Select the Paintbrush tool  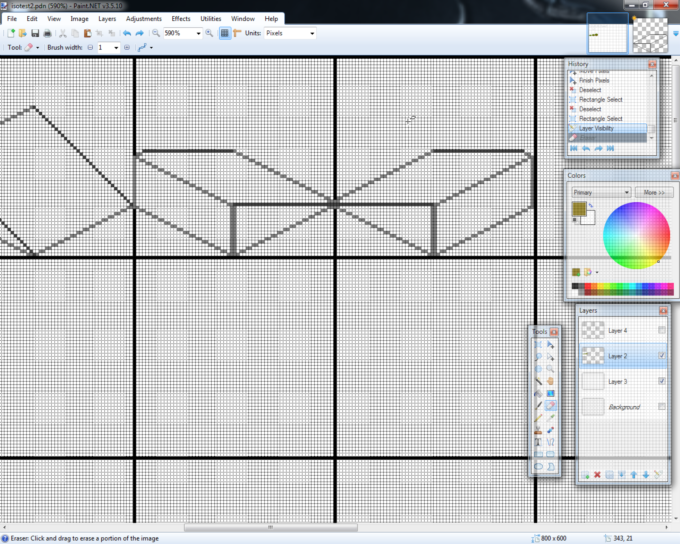[x=538, y=406]
